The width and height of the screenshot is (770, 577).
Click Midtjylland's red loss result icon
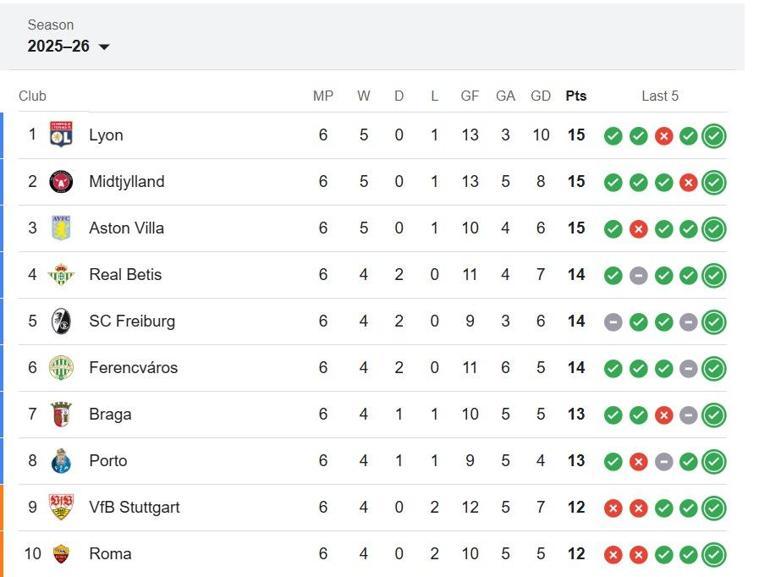coord(688,183)
